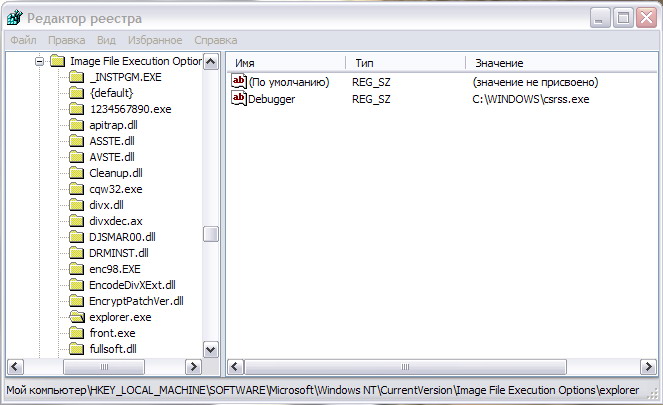Click the front.exe folder icon
The height and width of the screenshot is (405, 663).
click(77, 333)
